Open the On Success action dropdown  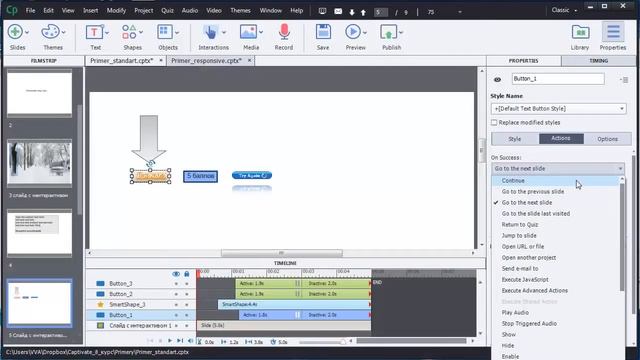[558, 169]
